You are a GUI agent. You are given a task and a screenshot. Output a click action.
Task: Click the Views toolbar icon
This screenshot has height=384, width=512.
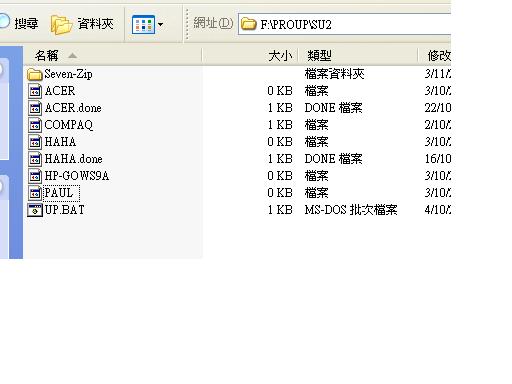coord(143,24)
